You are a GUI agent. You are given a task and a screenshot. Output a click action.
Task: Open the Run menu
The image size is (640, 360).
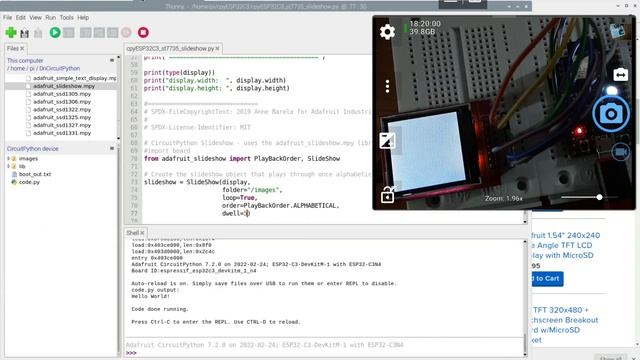point(51,18)
